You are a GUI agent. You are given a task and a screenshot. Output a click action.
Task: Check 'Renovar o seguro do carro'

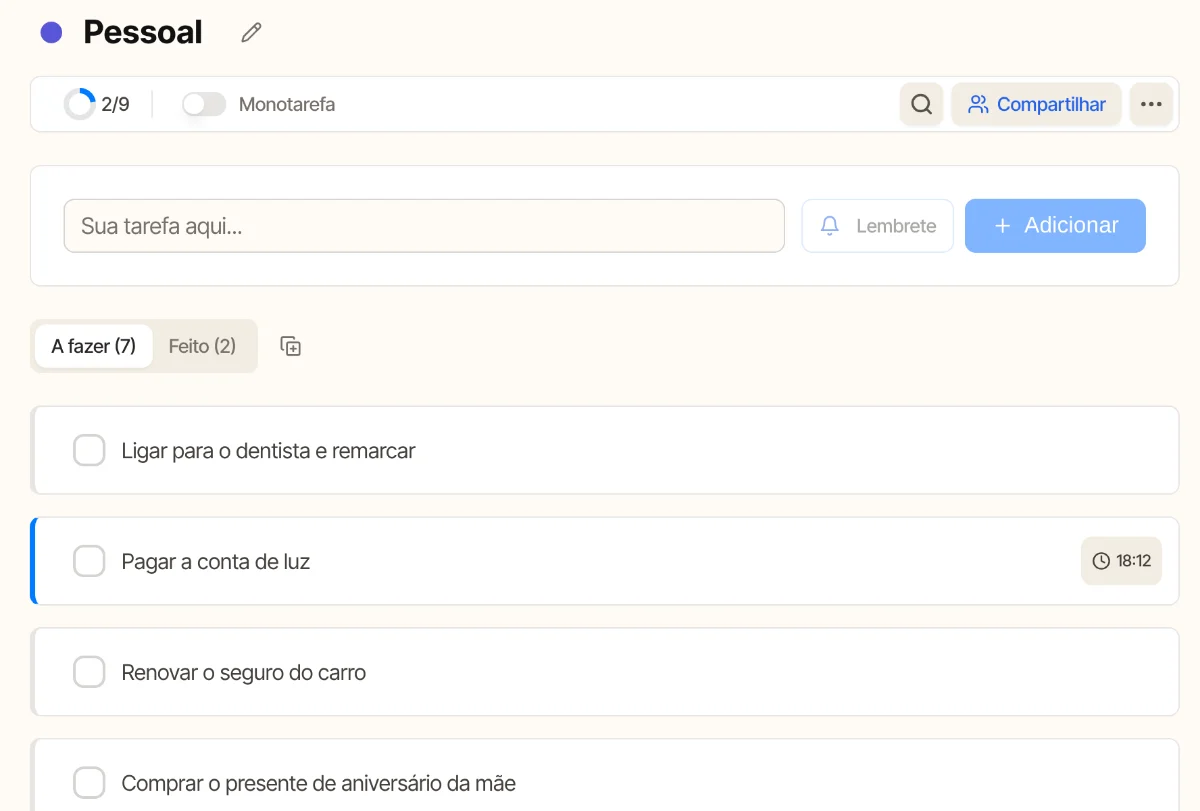[89, 672]
